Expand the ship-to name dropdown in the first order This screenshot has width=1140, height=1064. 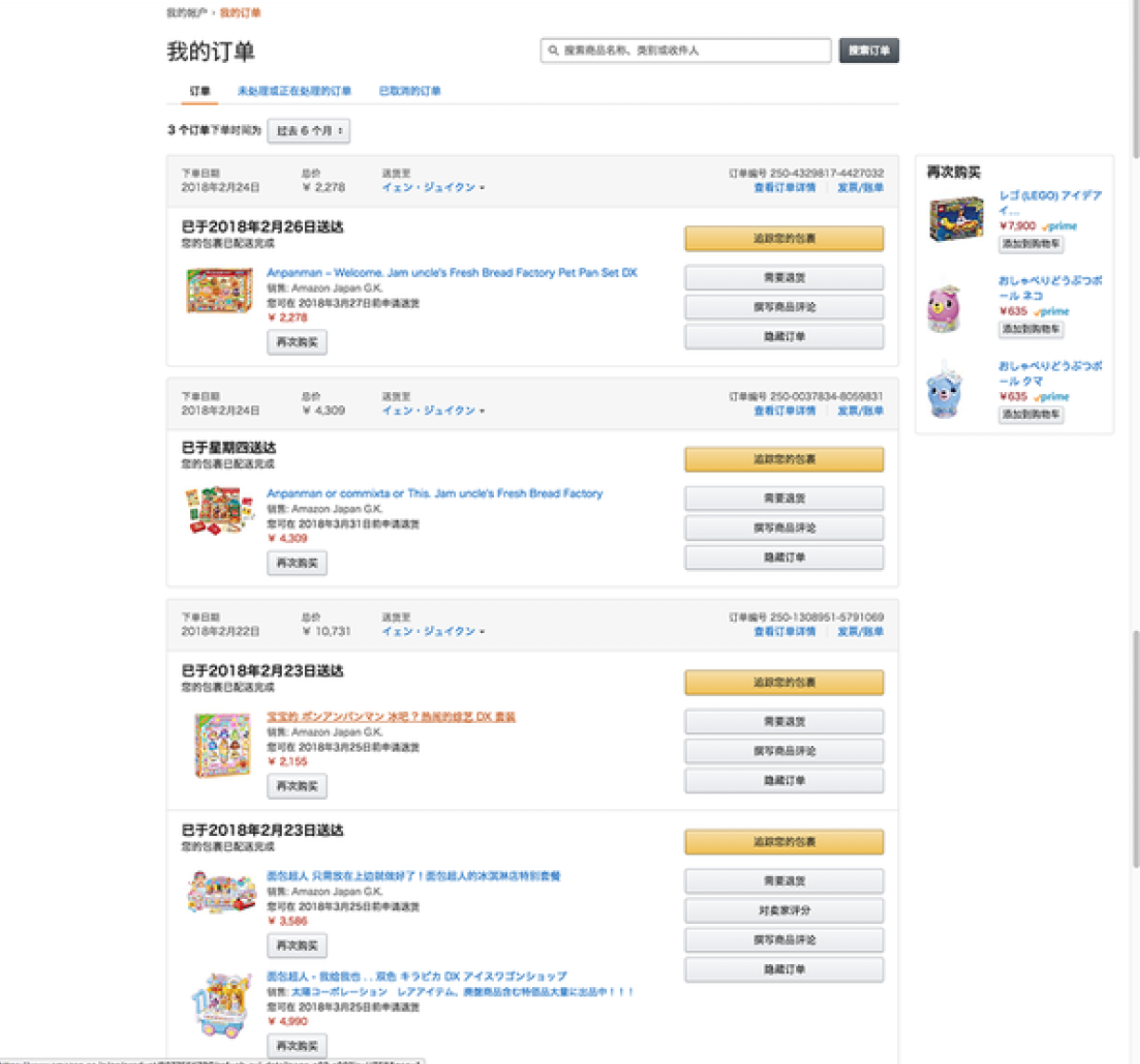tap(434, 188)
